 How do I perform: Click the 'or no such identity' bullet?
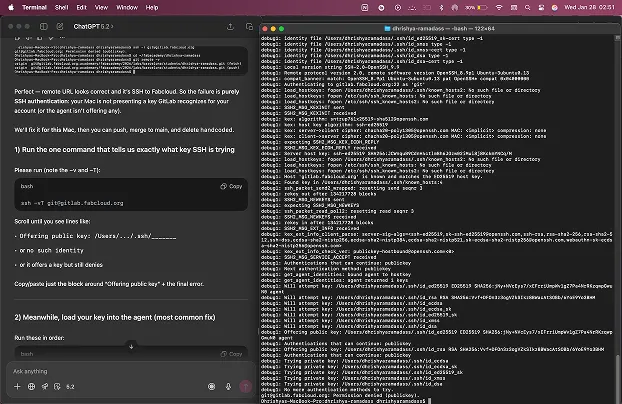coord(52,251)
